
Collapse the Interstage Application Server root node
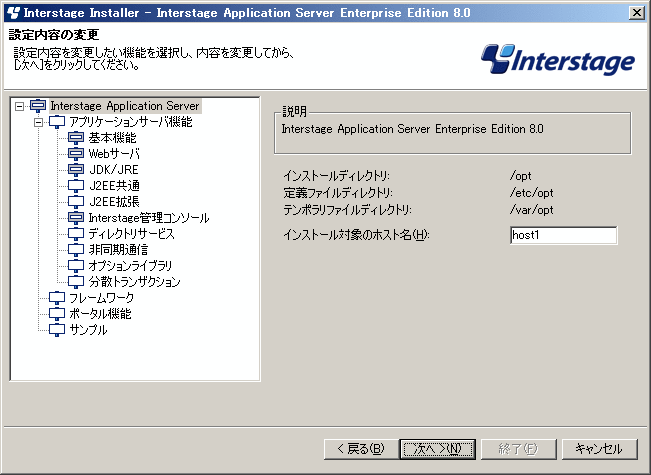coord(19,106)
